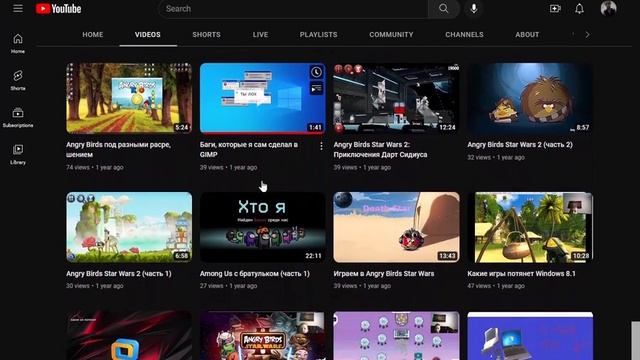Click title 'Баги, которые я сам сделал в GIMP'
Viewport: 640px width, 360px height.
(x=249, y=149)
